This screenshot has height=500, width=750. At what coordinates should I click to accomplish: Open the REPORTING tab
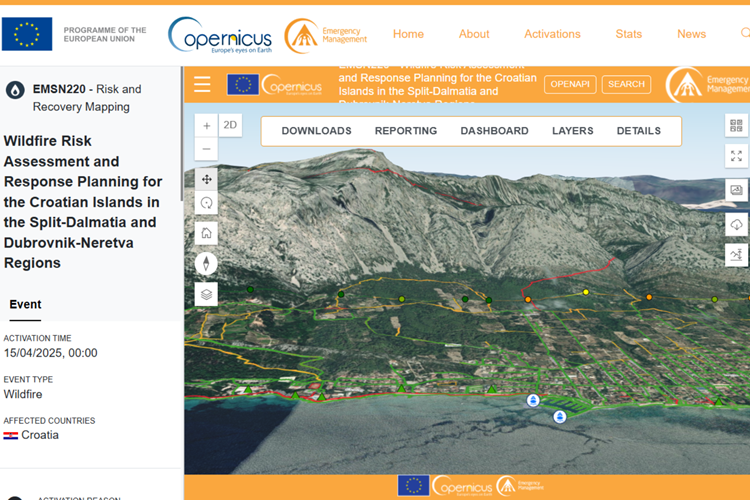tap(406, 131)
